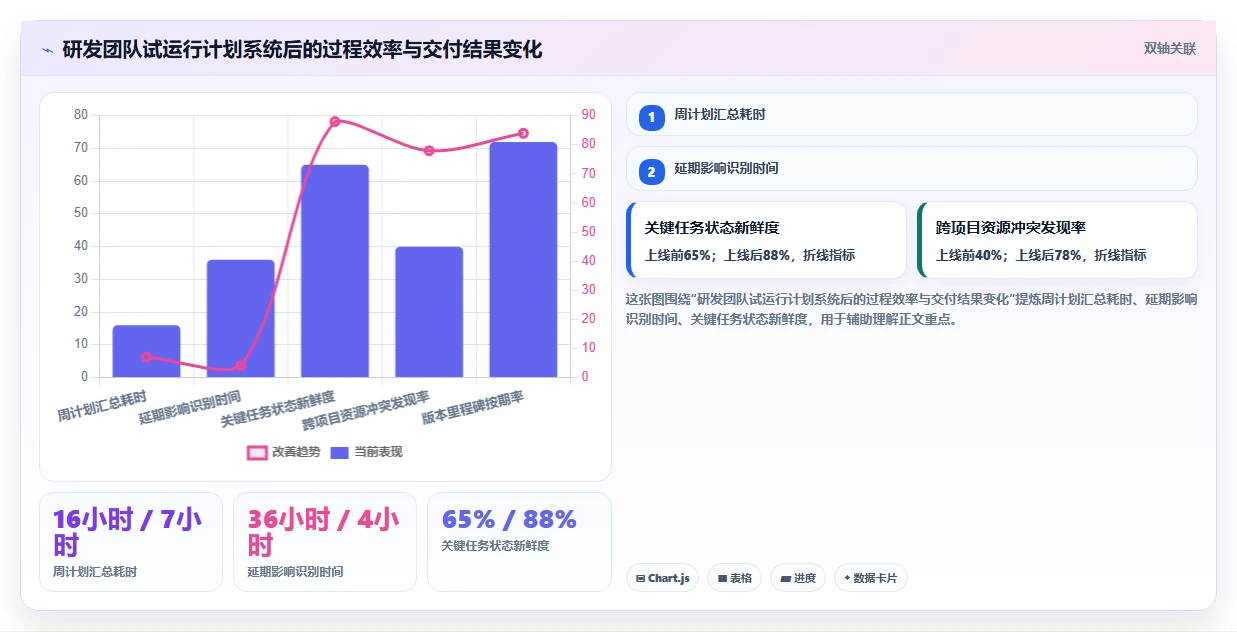The height and width of the screenshot is (632, 1237).
Task: Click the 关键任务状态新鲜度 bar in chart
Action: coord(335,271)
